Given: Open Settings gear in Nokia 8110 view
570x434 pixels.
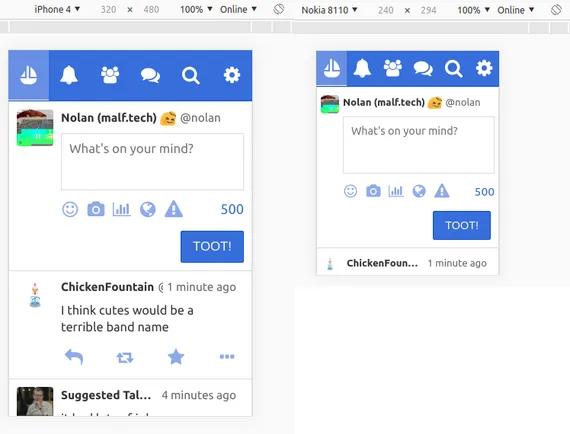Looking at the screenshot, I should click(x=484, y=68).
